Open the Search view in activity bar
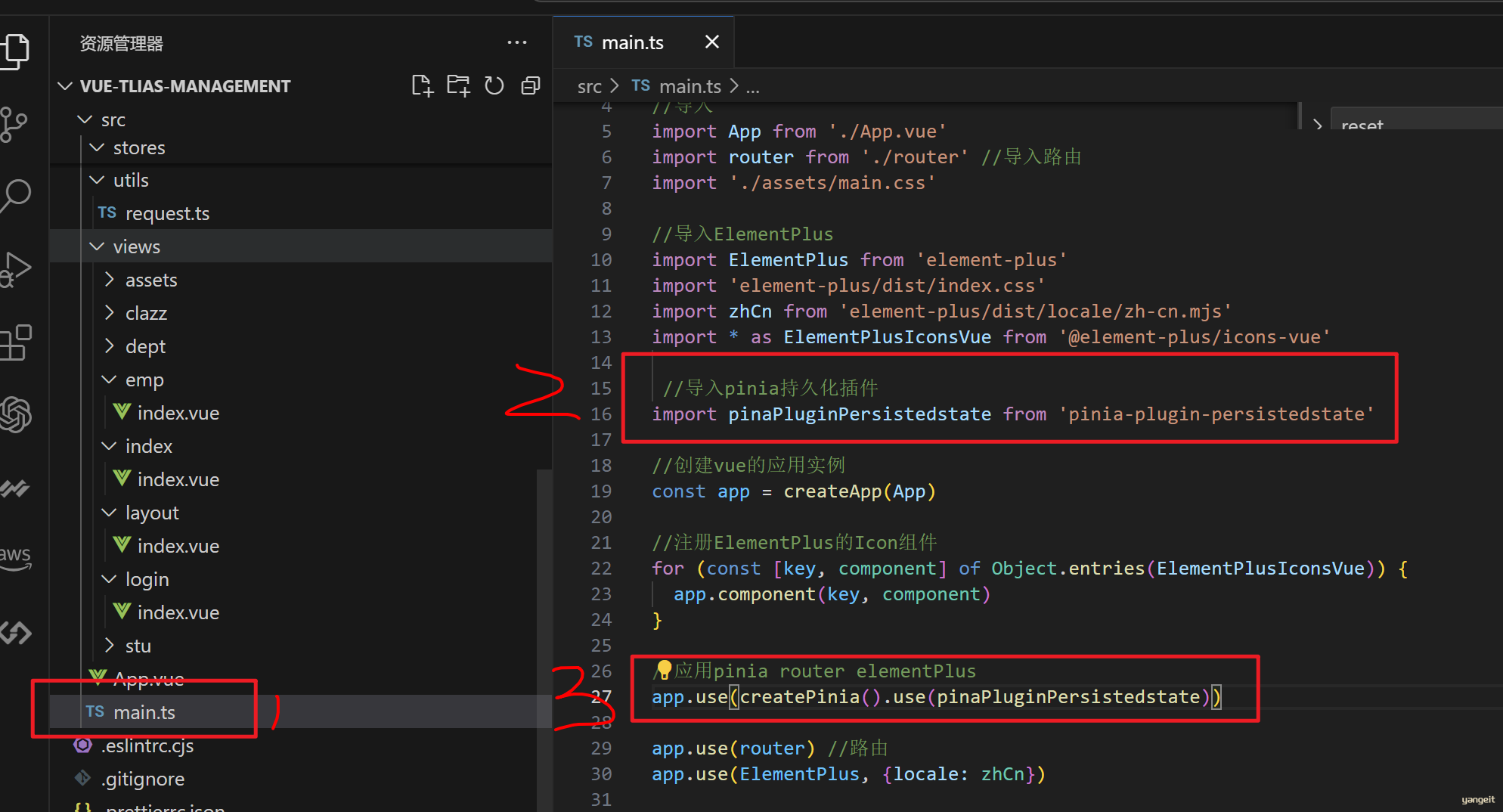Screen dimensions: 1503x812 pyautogui.click(x=15, y=195)
